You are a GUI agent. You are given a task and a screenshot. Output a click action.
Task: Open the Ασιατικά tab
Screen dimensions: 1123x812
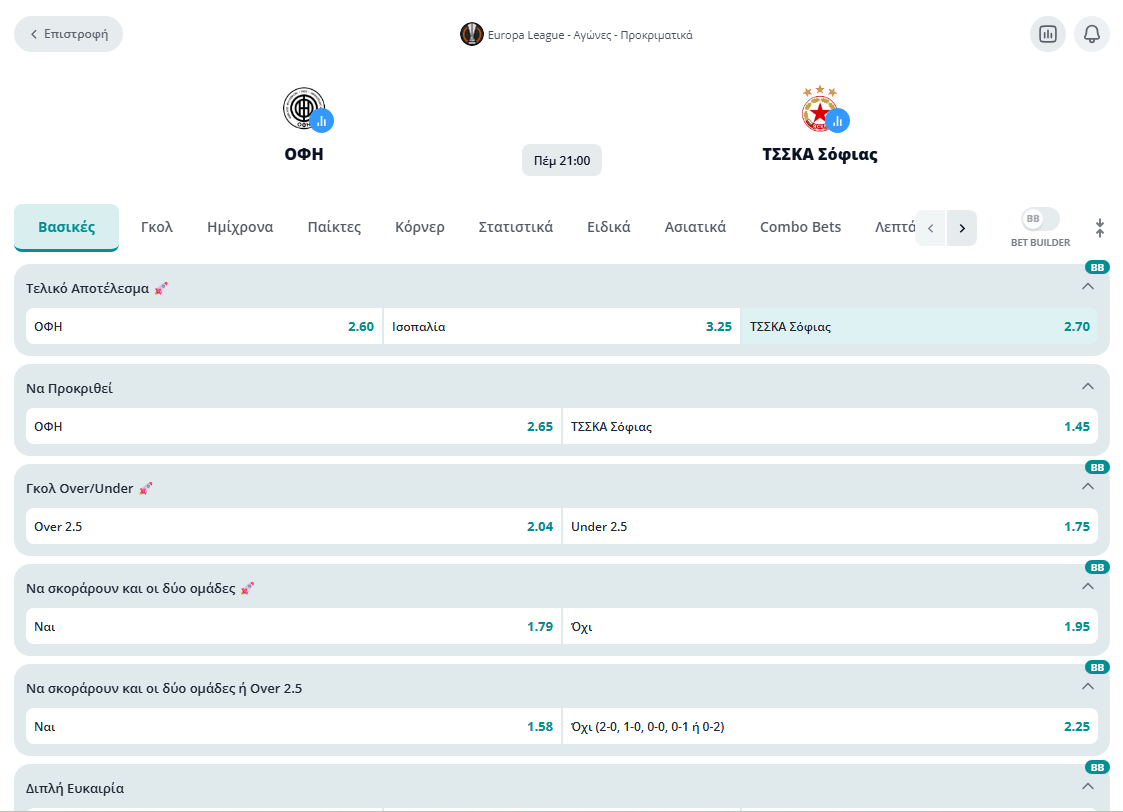695,227
